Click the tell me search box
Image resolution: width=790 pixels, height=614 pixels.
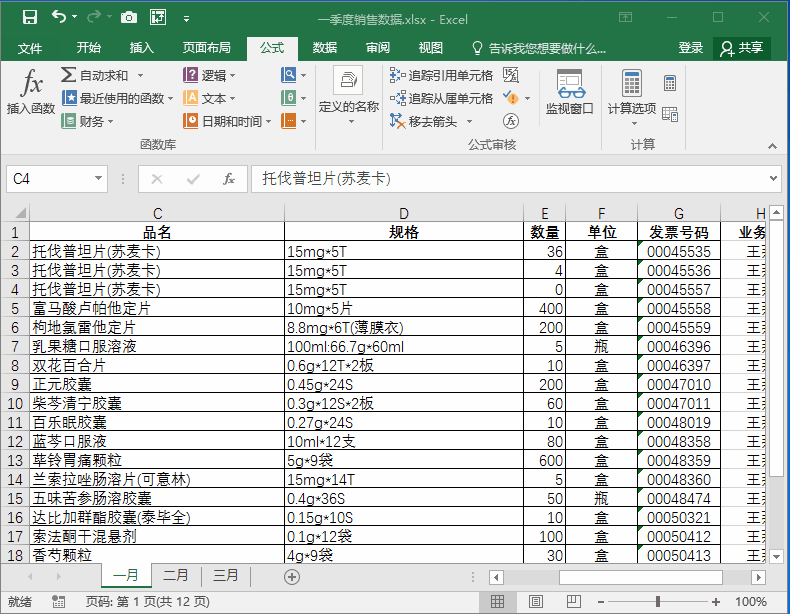tap(539, 48)
